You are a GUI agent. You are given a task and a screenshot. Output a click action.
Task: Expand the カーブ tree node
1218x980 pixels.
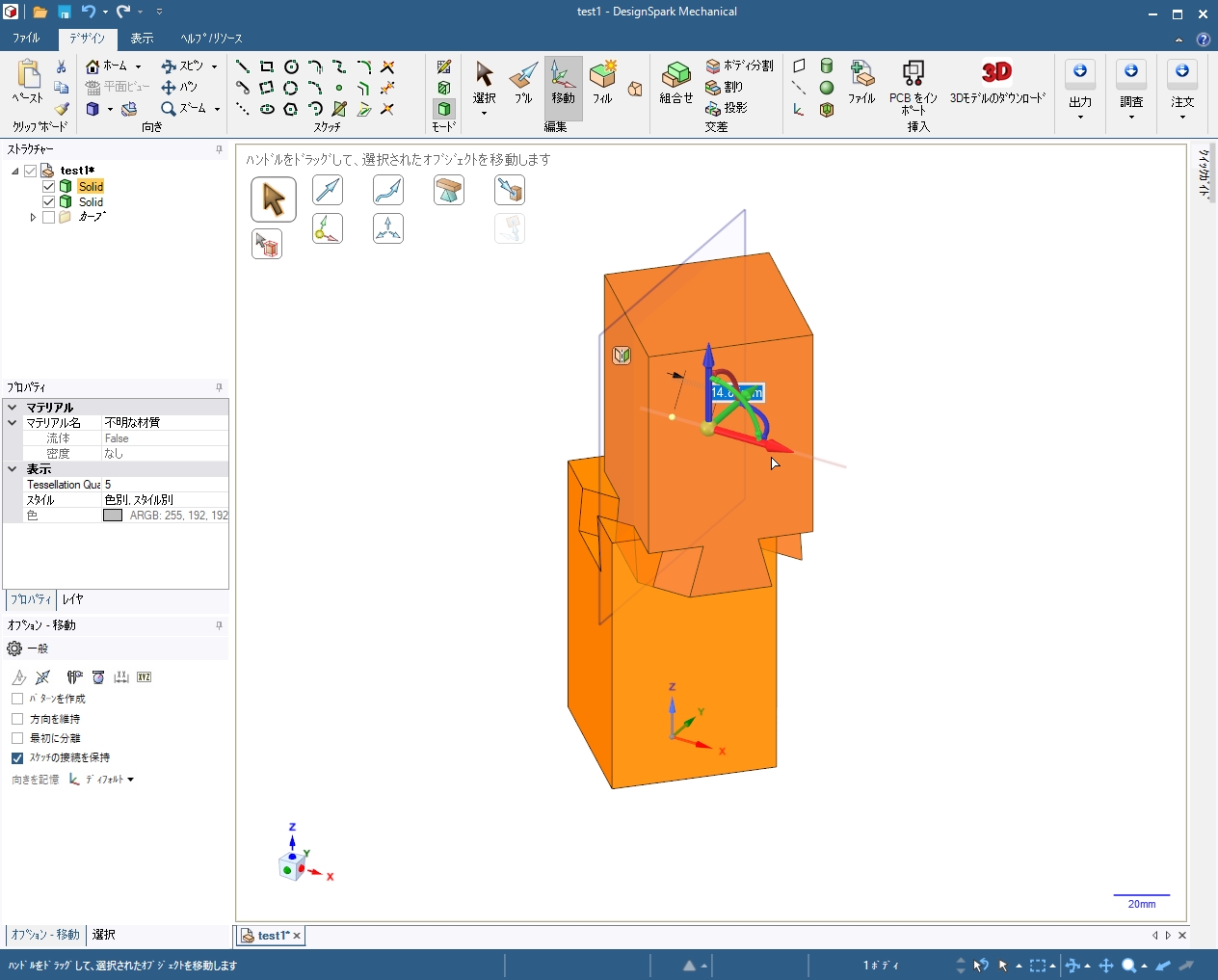33,218
